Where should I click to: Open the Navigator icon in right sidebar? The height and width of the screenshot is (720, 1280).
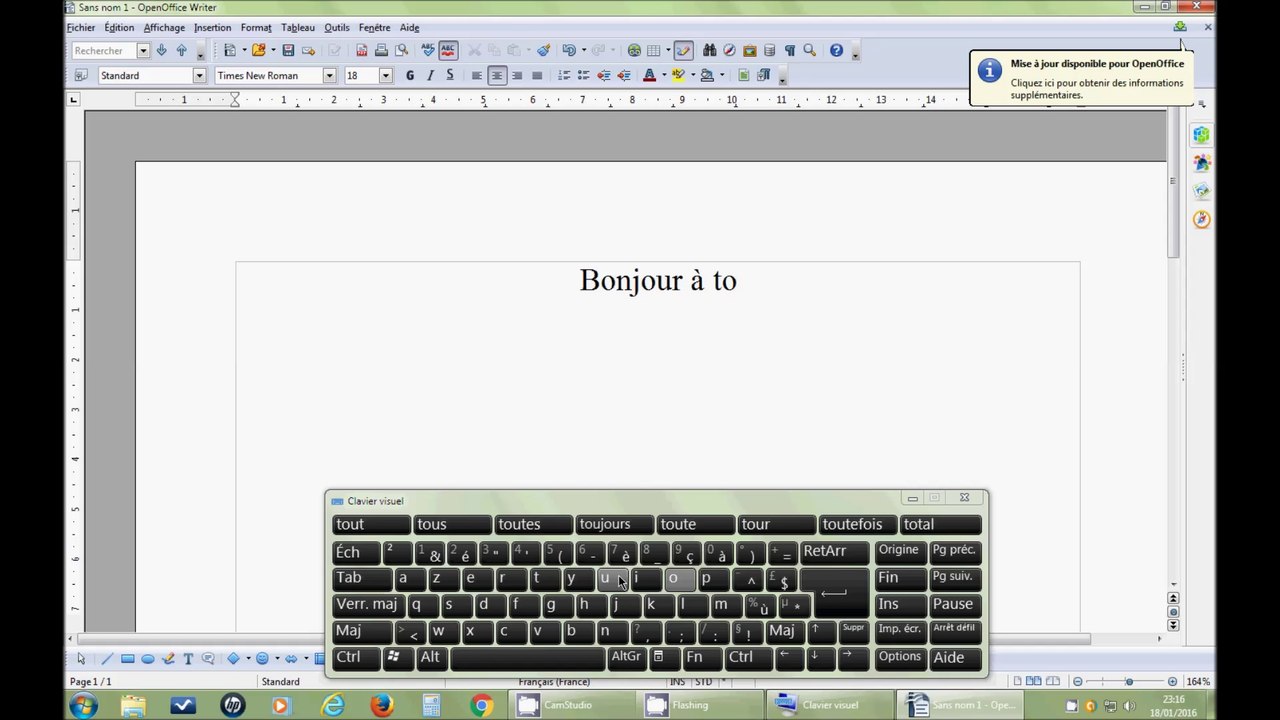click(x=1201, y=219)
